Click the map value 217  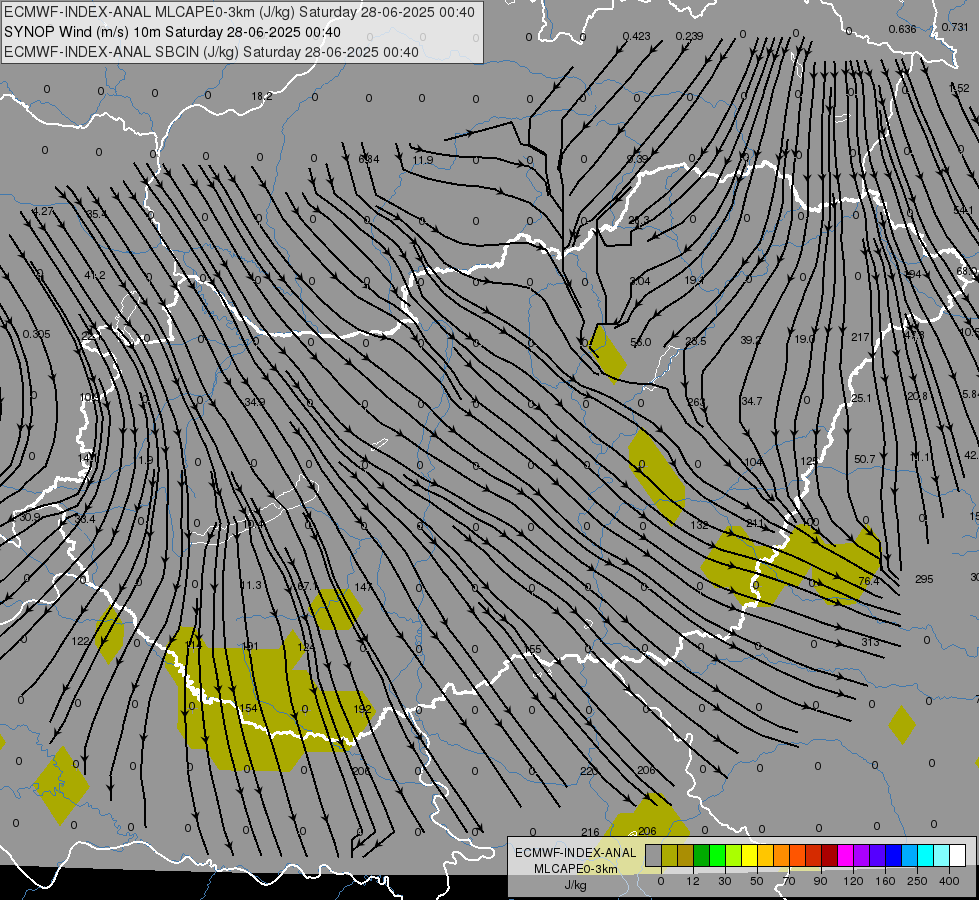pos(860,337)
